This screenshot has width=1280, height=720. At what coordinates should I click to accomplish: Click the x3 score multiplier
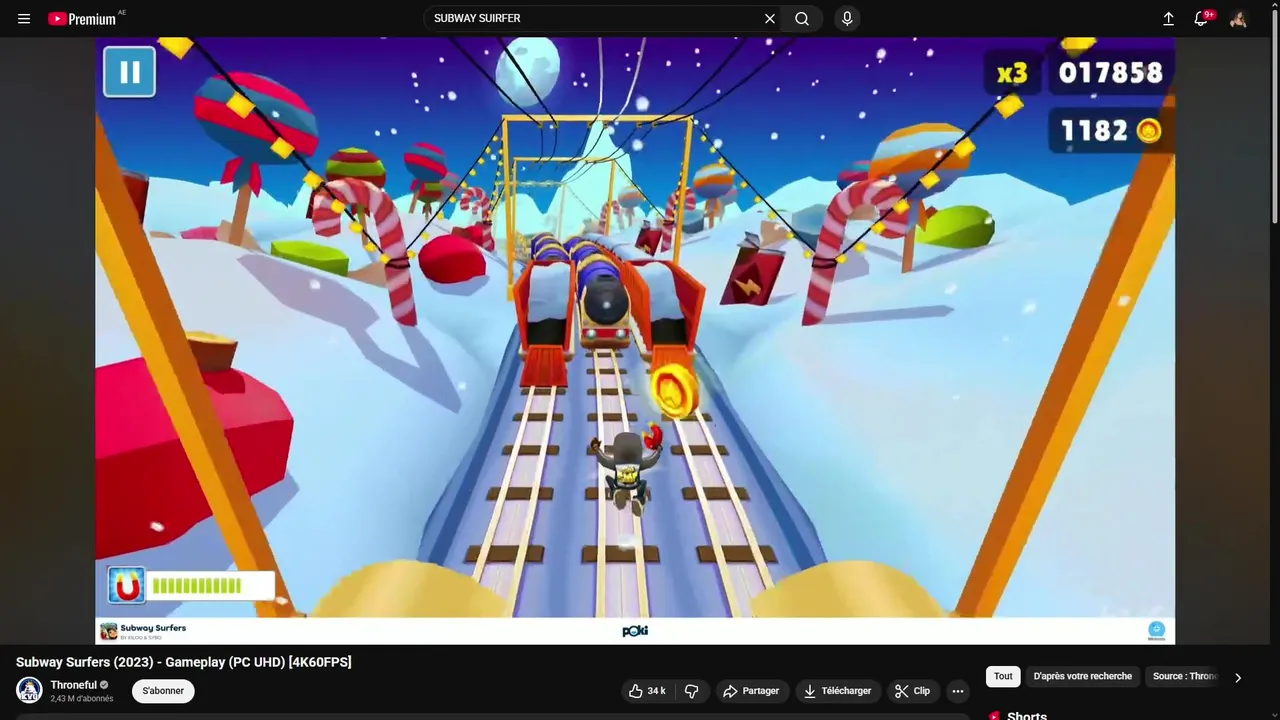[x=1012, y=73]
